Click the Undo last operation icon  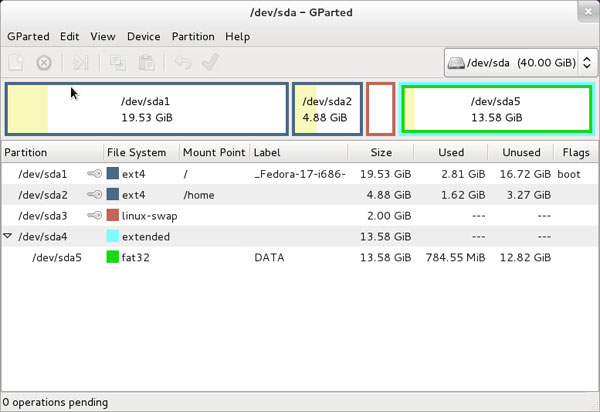183,62
